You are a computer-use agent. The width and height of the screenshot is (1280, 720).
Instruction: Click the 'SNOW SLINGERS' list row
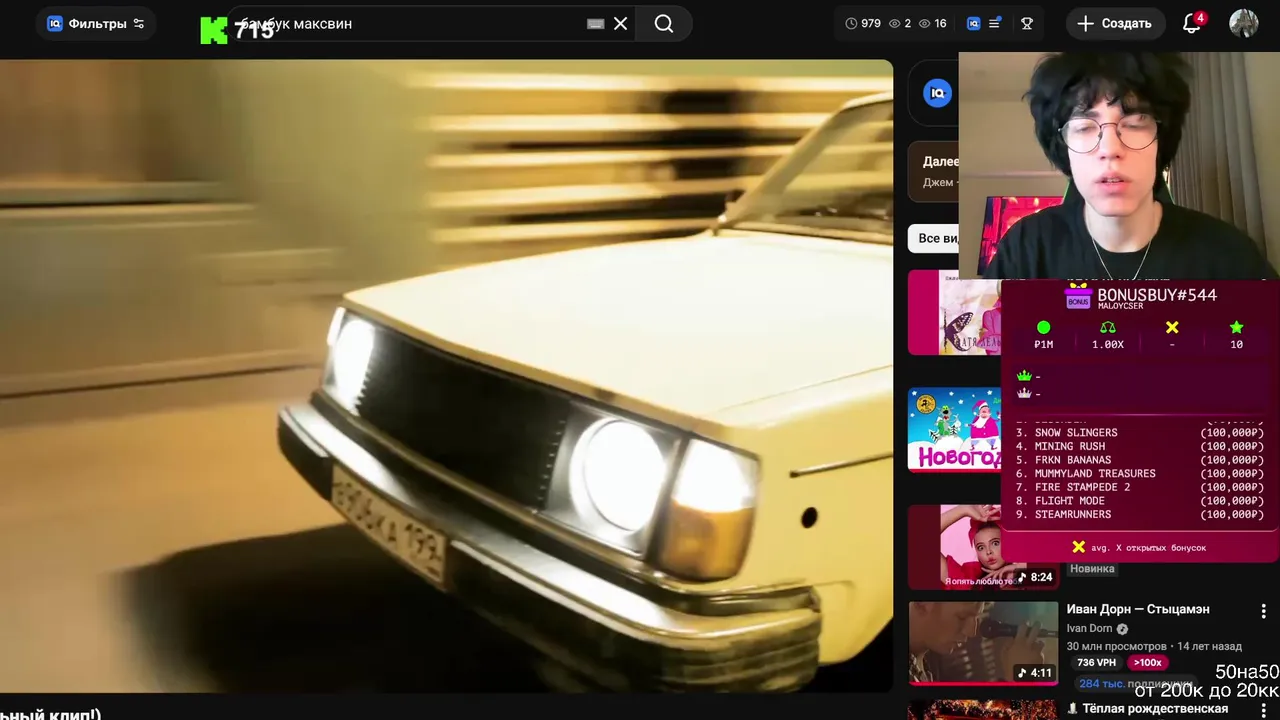click(x=1140, y=433)
